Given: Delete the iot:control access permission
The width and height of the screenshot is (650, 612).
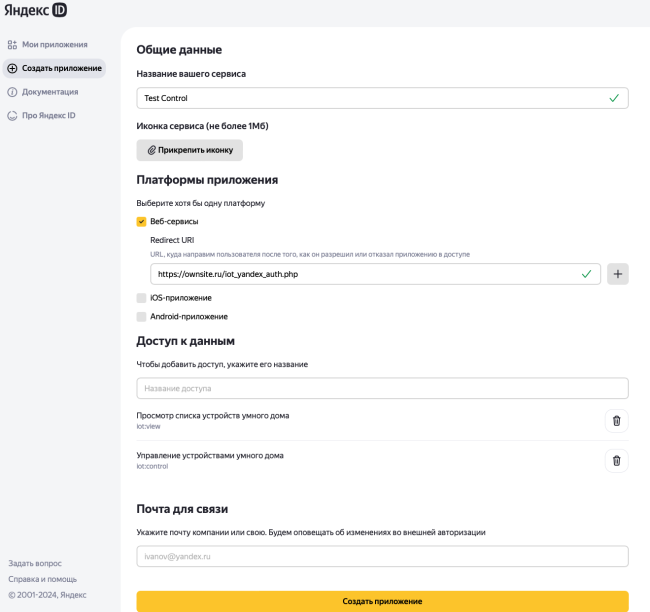Looking at the screenshot, I should pyautogui.click(x=616, y=461).
